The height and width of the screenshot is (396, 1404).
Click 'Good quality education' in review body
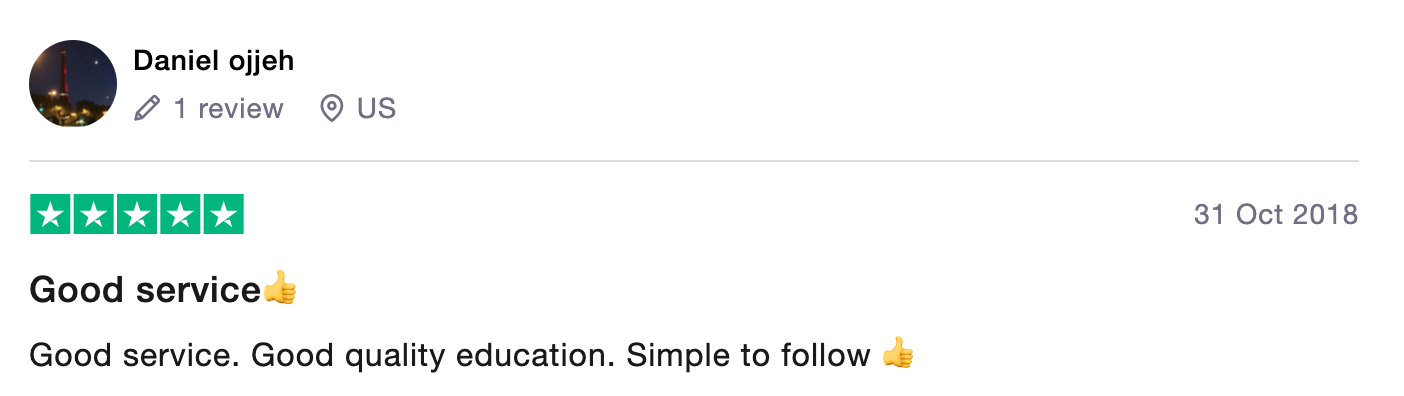point(433,355)
